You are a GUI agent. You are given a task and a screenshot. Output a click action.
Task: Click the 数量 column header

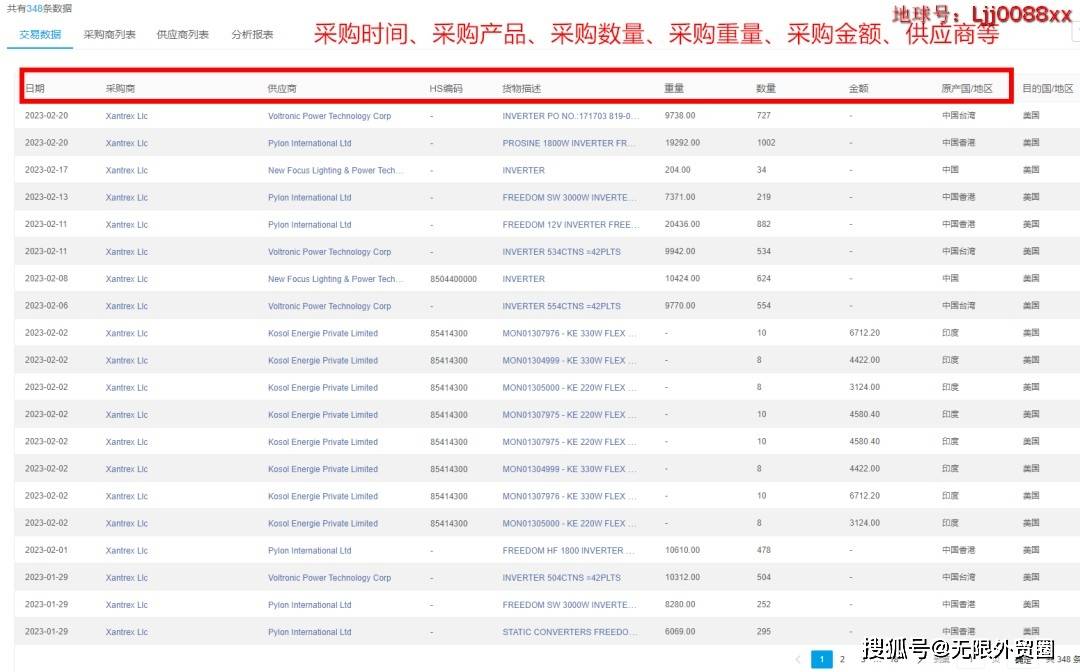(x=766, y=88)
